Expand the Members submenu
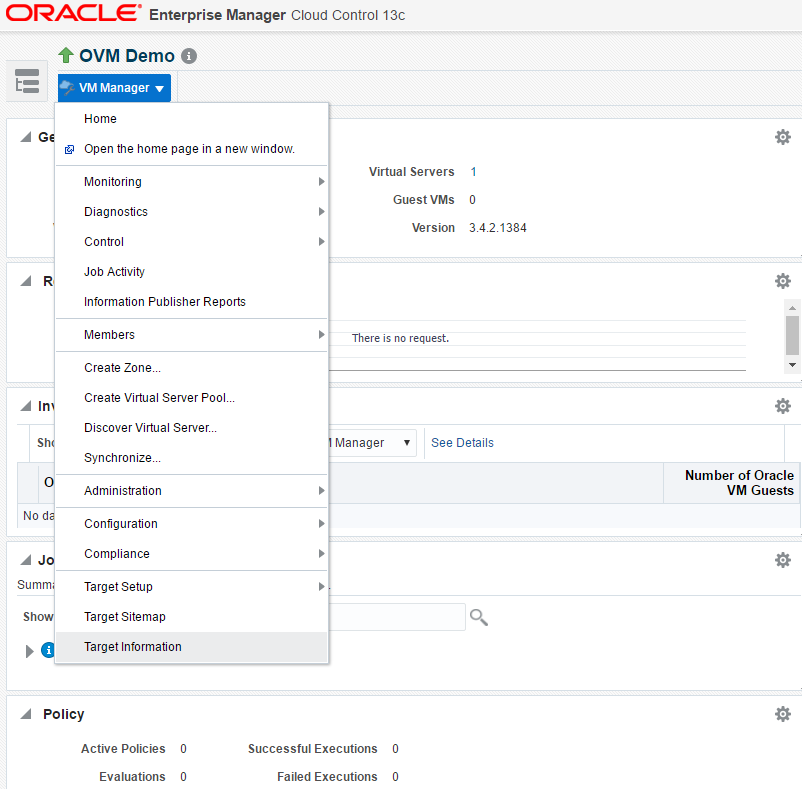802x789 pixels. [x=191, y=335]
